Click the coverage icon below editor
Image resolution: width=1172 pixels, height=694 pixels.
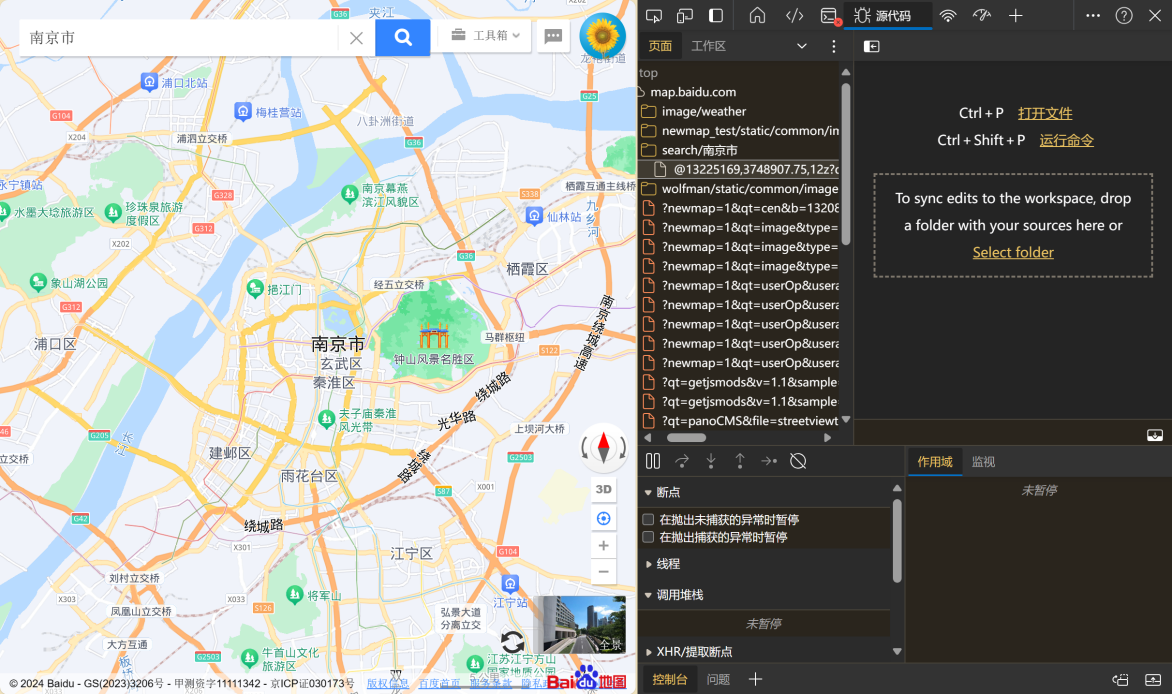(1155, 435)
